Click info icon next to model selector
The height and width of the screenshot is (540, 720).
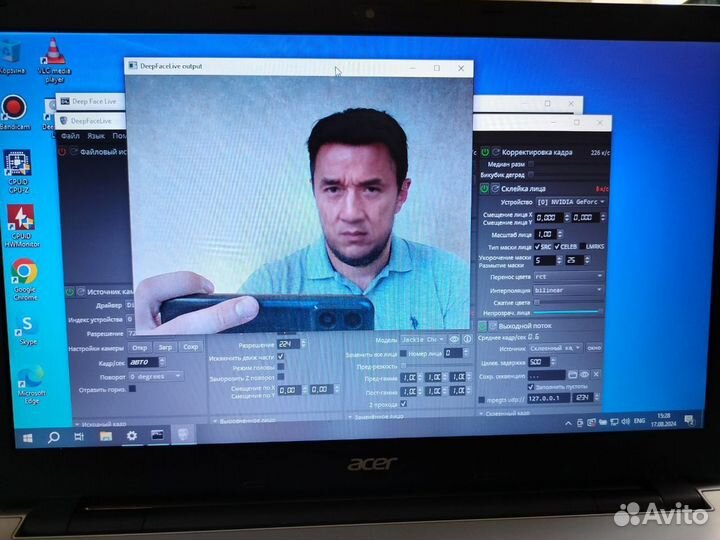(x=467, y=339)
